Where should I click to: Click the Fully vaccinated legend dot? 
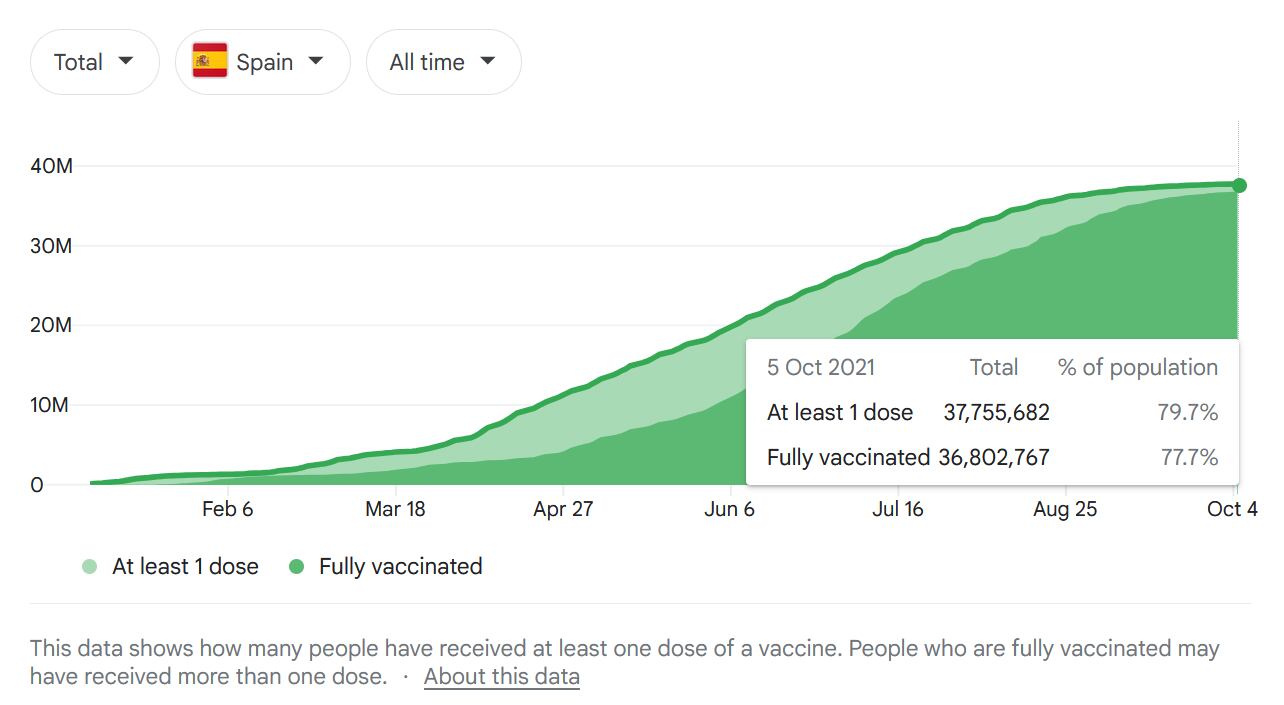[296, 567]
